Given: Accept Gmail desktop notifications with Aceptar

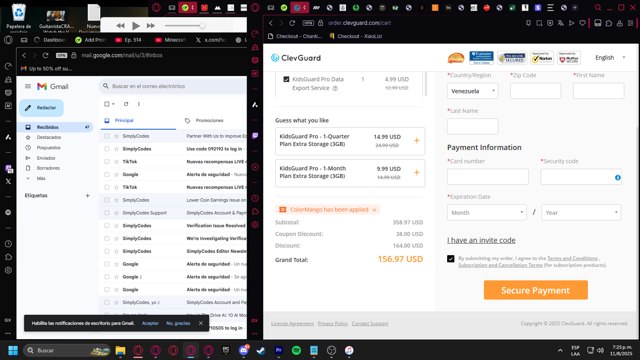Looking at the screenshot, I should [150, 323].
